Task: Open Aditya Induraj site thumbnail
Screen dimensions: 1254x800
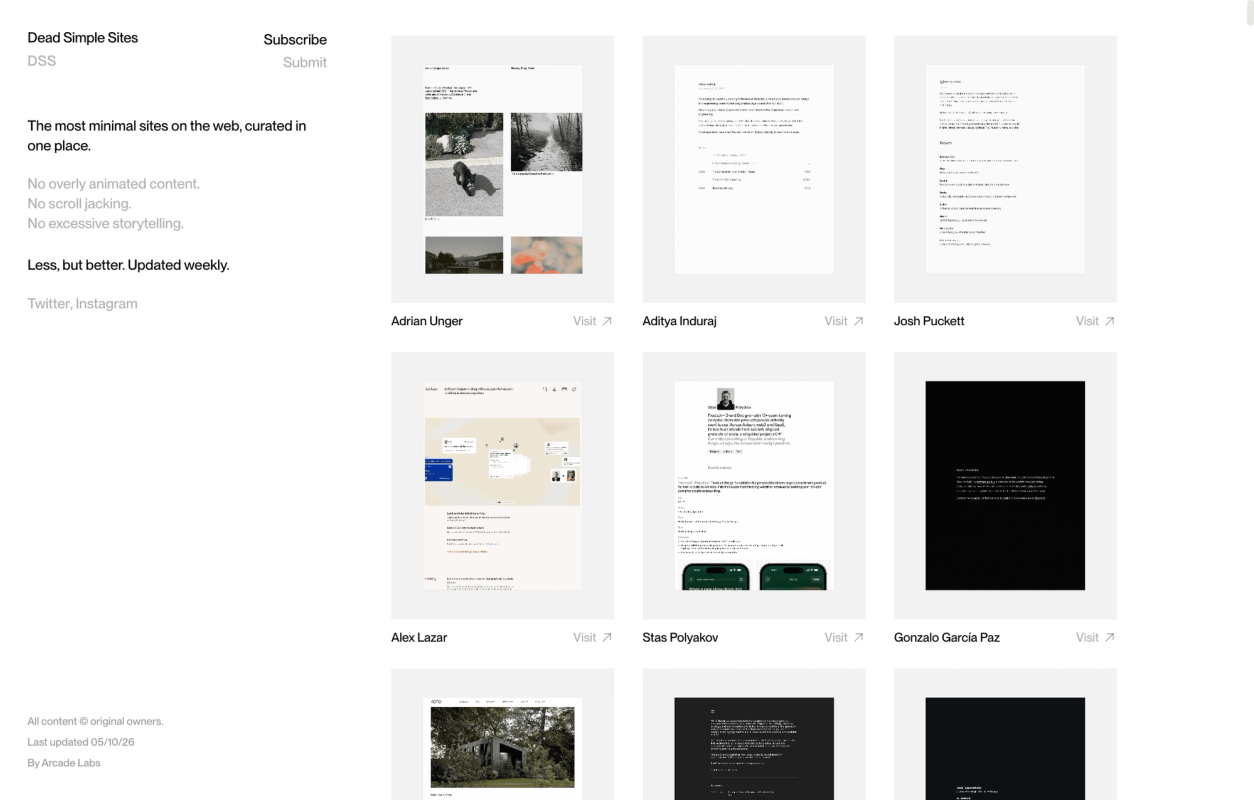Action: click(754, 169)
